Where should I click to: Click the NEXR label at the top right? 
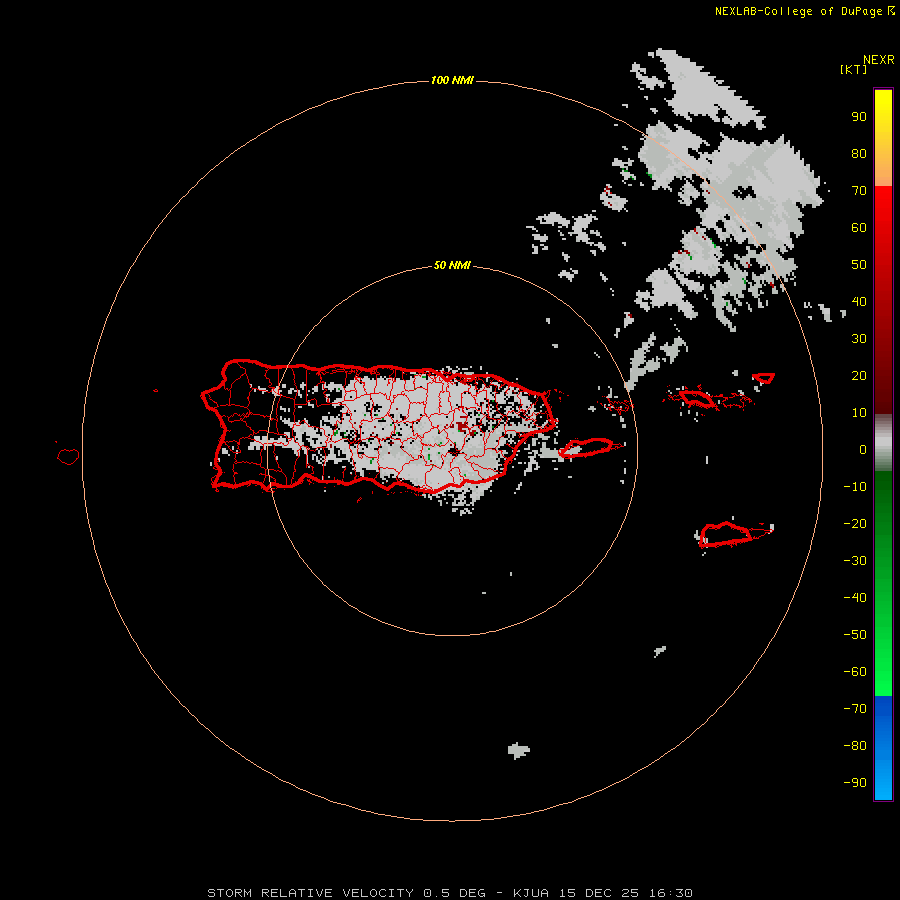click(x=879, y=60)
